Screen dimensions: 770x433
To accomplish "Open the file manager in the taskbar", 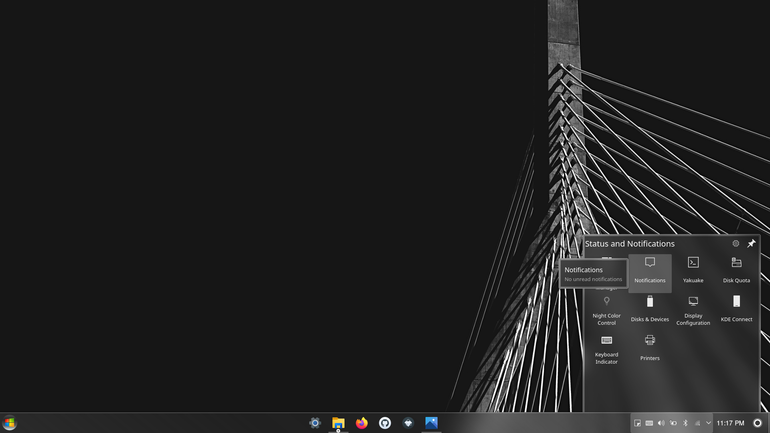I will pos(338,423).
